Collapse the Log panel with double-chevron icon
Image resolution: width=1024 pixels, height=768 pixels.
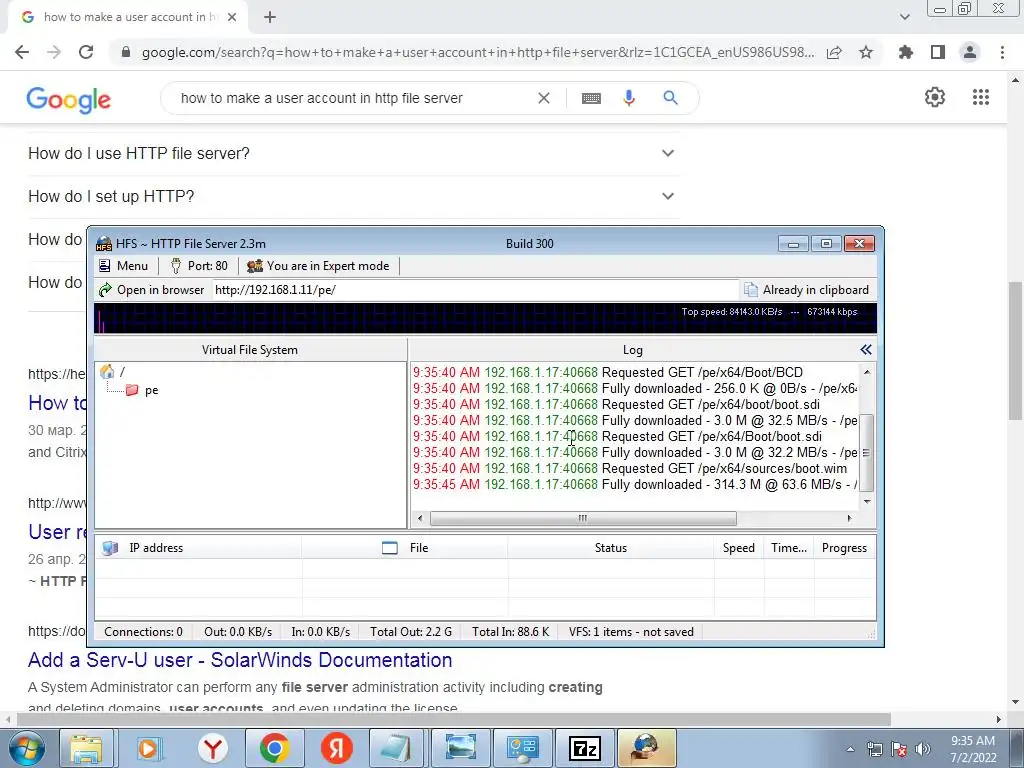866,350
